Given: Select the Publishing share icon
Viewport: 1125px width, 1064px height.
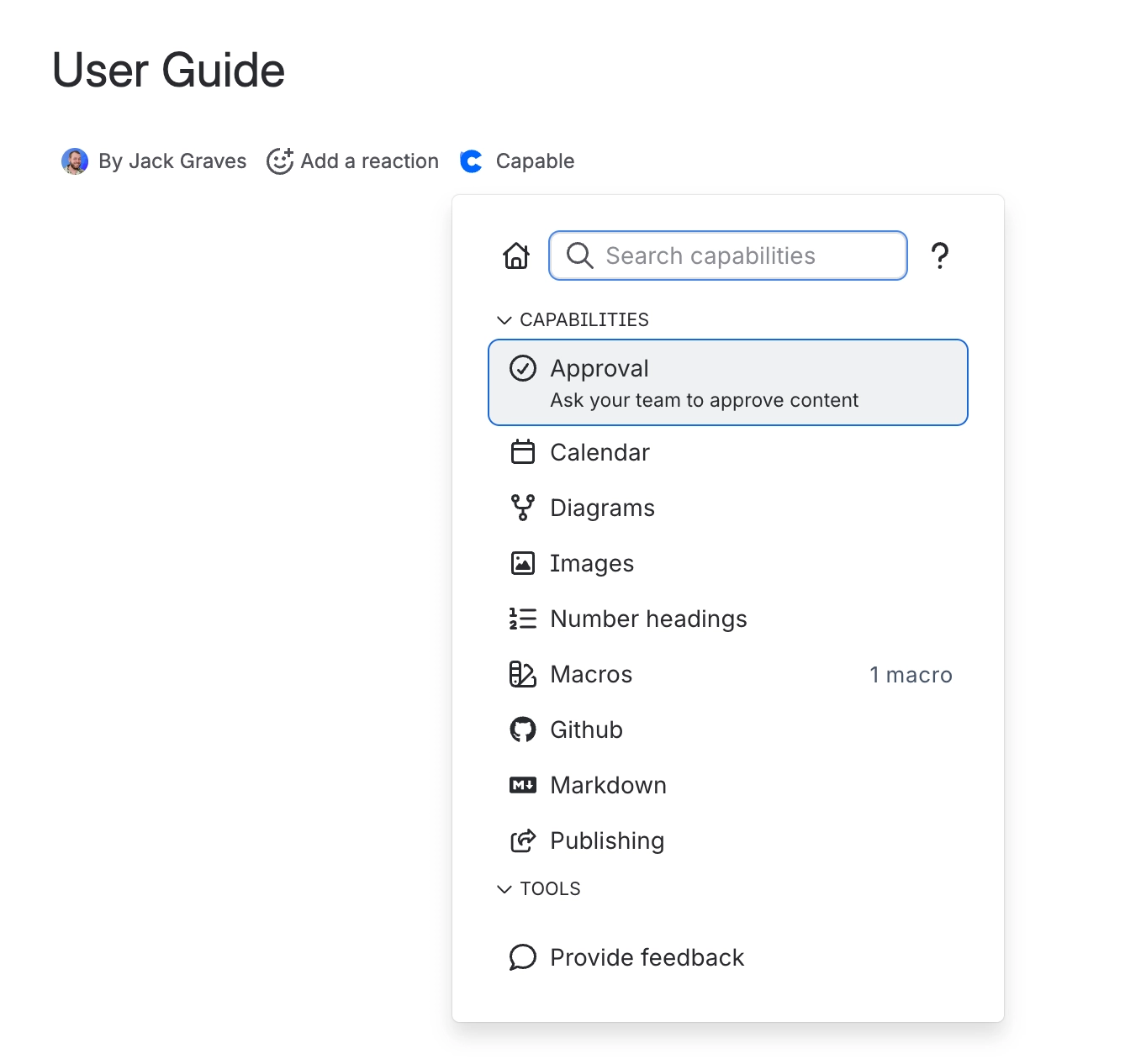Looking at the screenshot, I should point(523,840).
